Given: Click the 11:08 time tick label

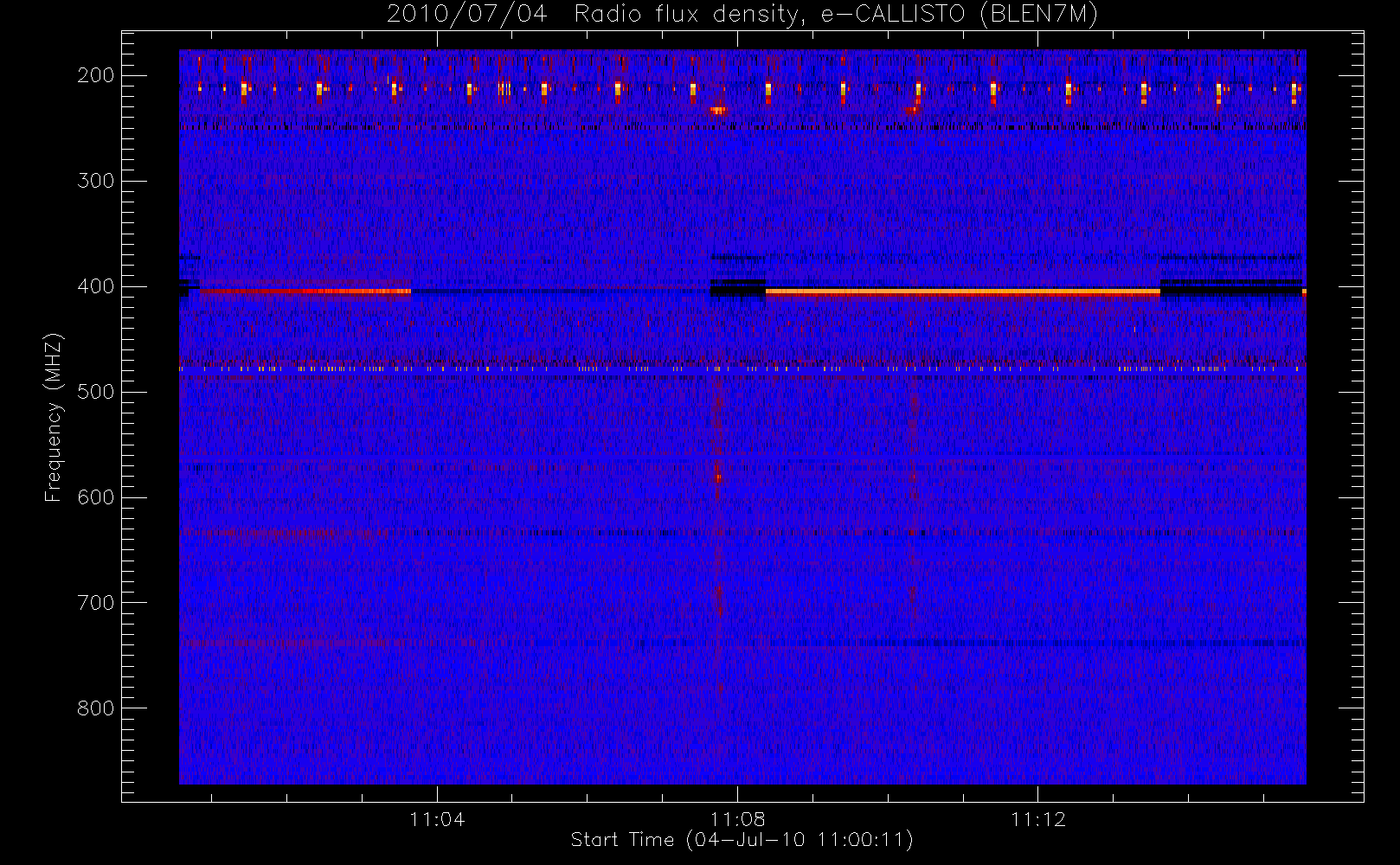Looking at the screenshot, I should pyautogui.click(x=738, y=819).
